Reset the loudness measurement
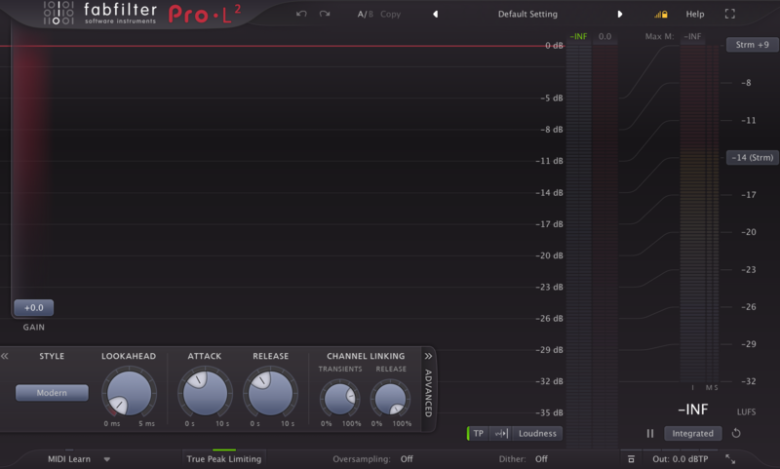Viewport: 780px width, 469px height. [x=736, y=433]
